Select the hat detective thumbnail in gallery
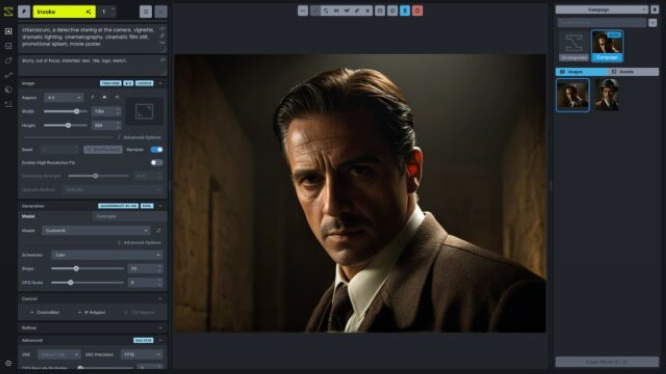 pos(607,95)
